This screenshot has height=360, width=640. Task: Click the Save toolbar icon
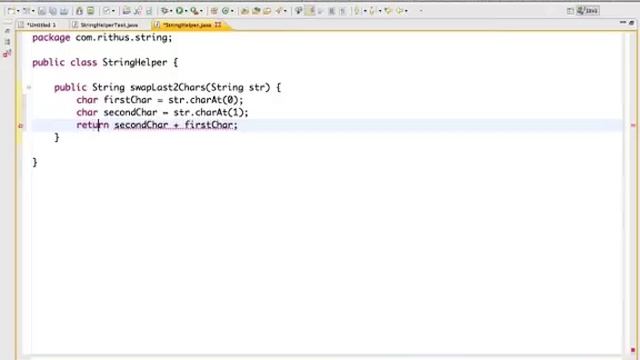coord(42,11)
